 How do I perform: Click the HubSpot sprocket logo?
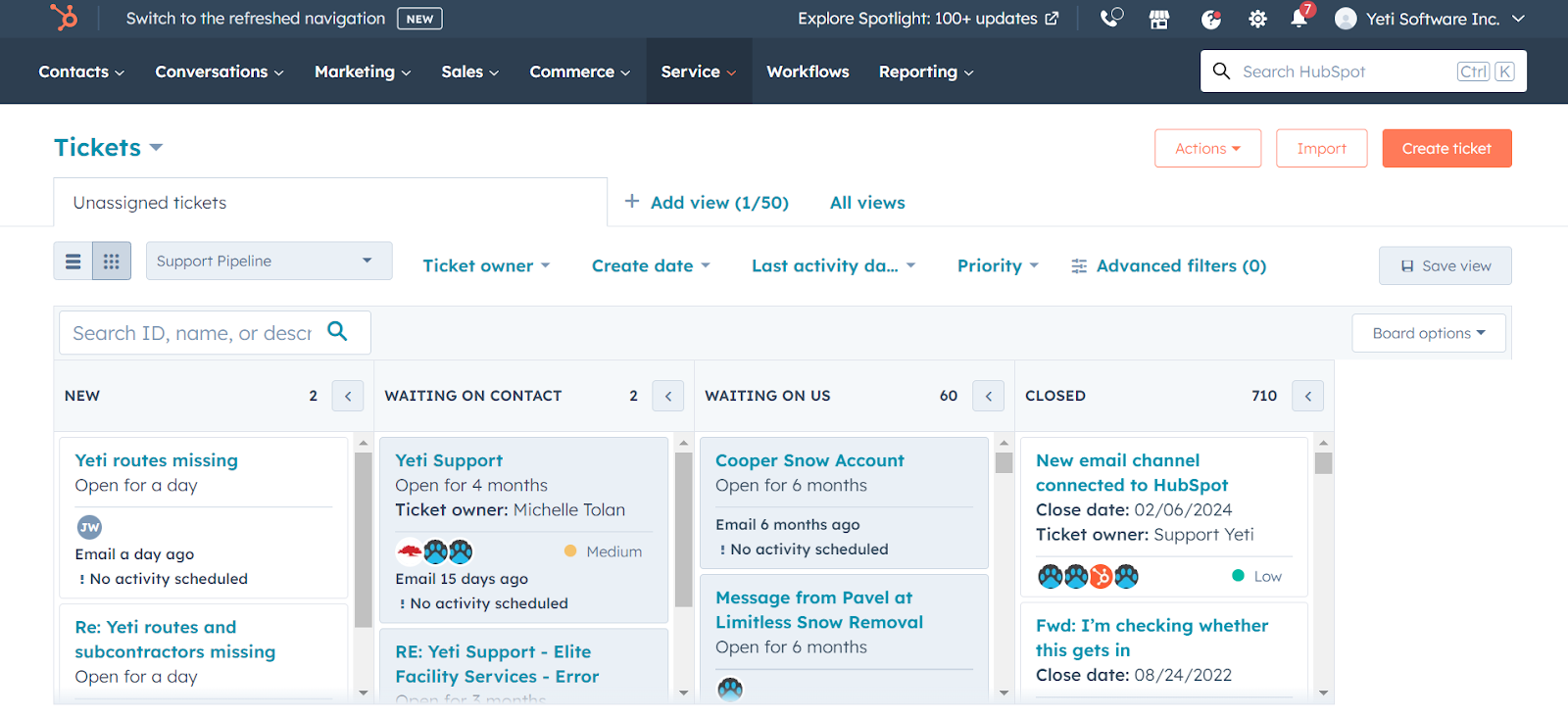click(64, 19)
